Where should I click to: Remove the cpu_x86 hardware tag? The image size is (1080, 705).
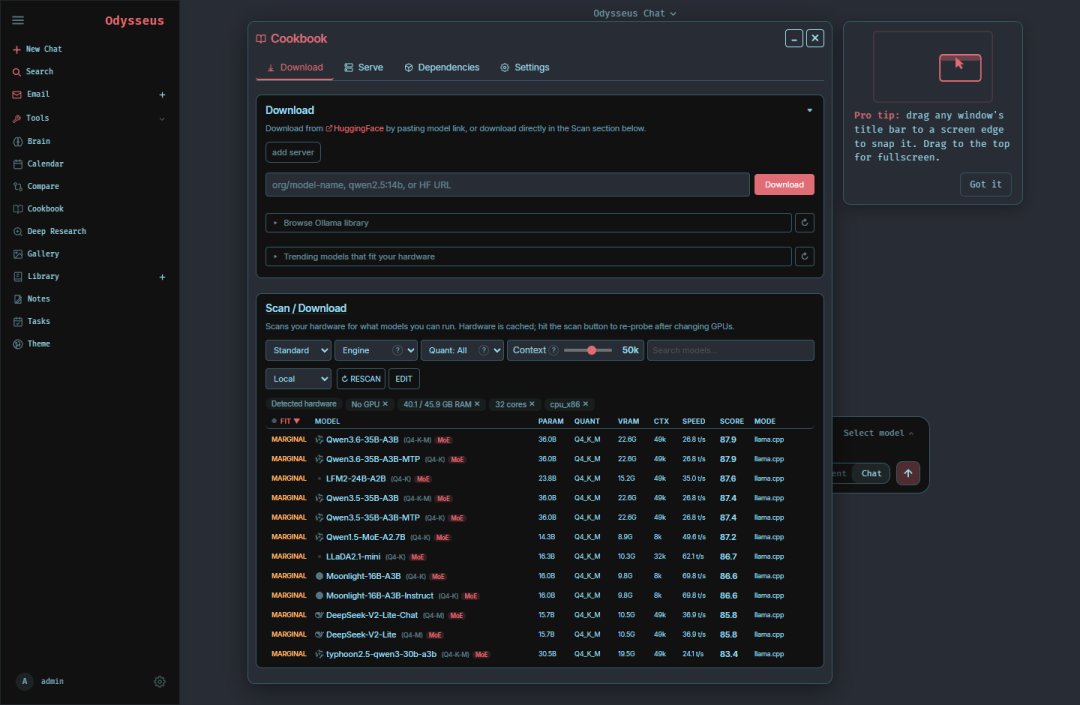coord(585,404)
